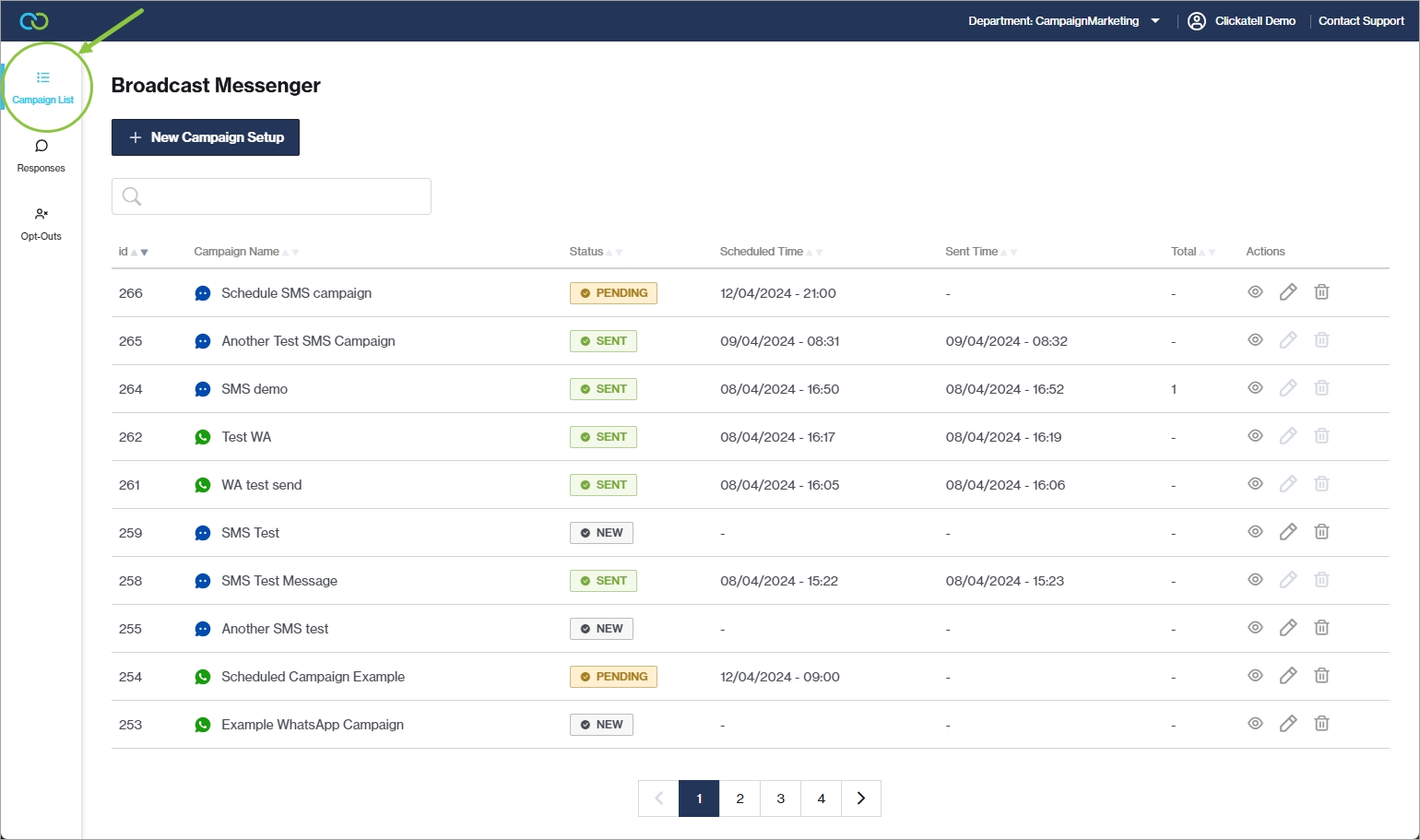The width and height of the screenshot is (1420, 840).
Task: Go to page 3 of campaigns
Action: (780, 799)
